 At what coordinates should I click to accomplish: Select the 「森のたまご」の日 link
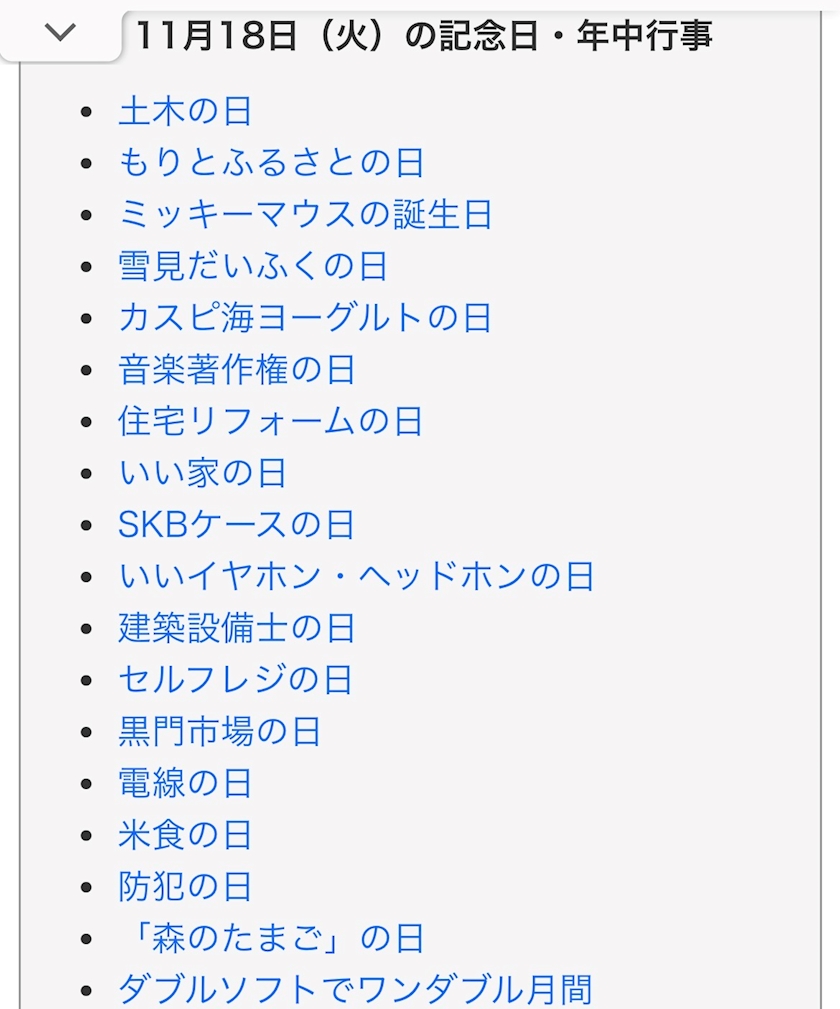pos(272,939)
